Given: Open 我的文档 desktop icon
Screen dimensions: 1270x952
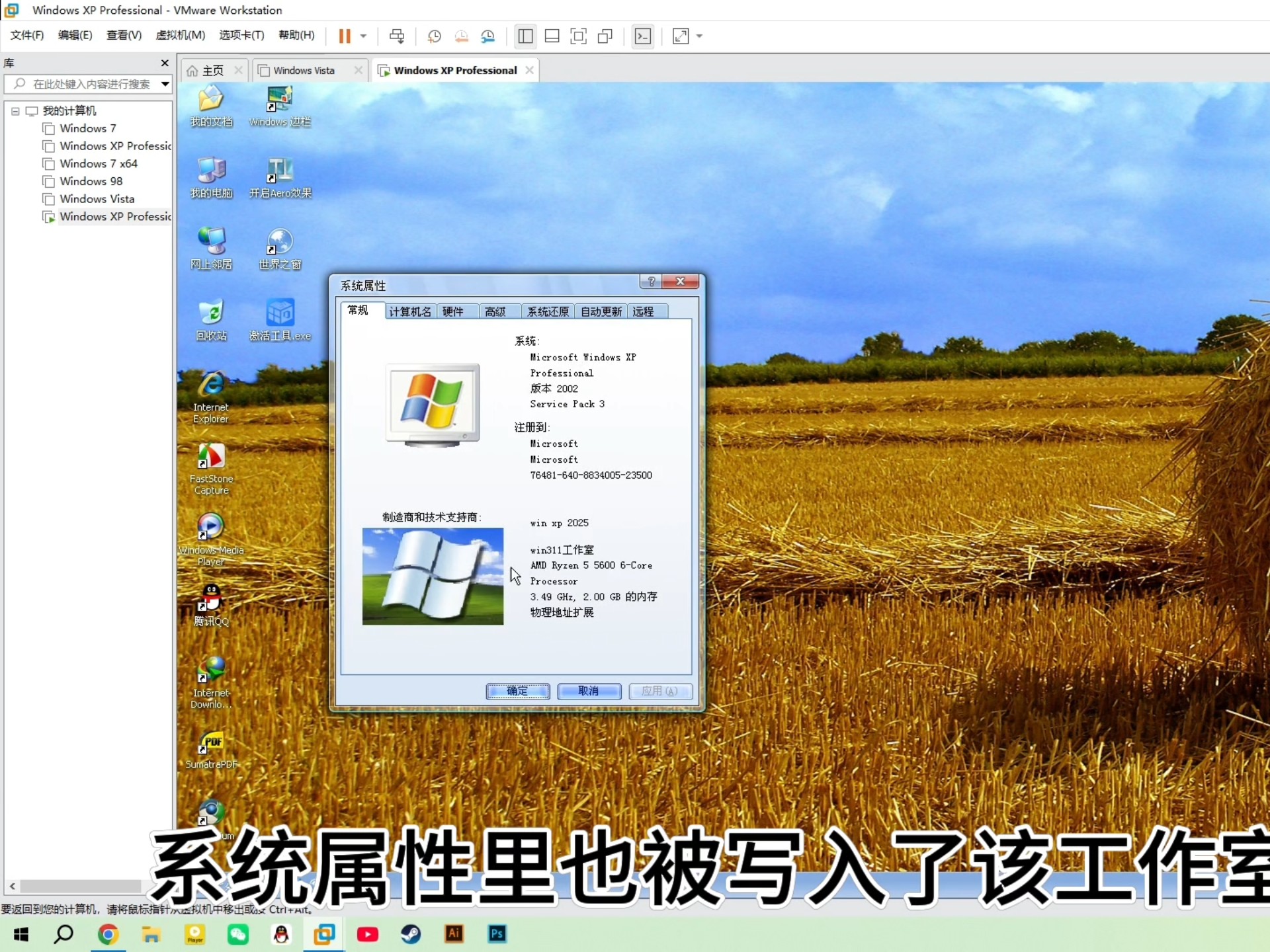Looking at the screenshot, I should (x=212, y=106).
